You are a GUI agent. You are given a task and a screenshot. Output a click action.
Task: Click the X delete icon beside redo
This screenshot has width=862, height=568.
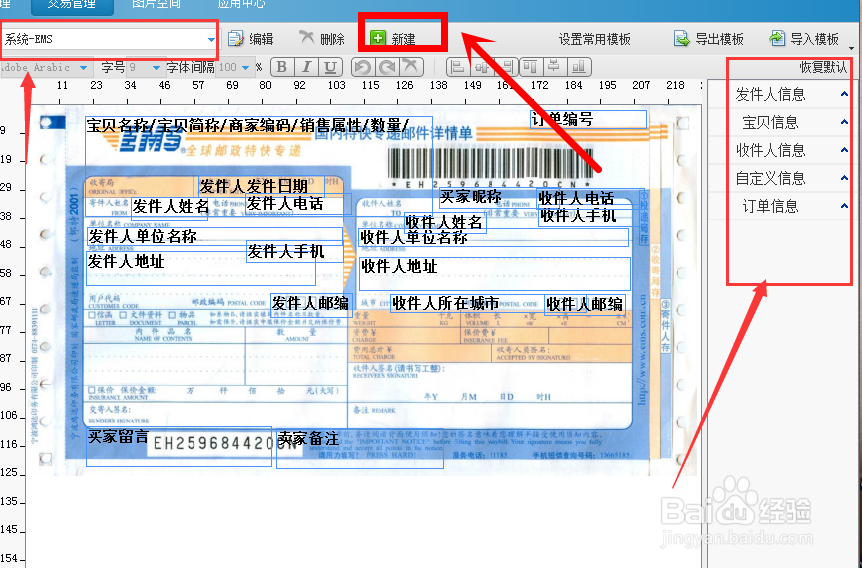410,67
